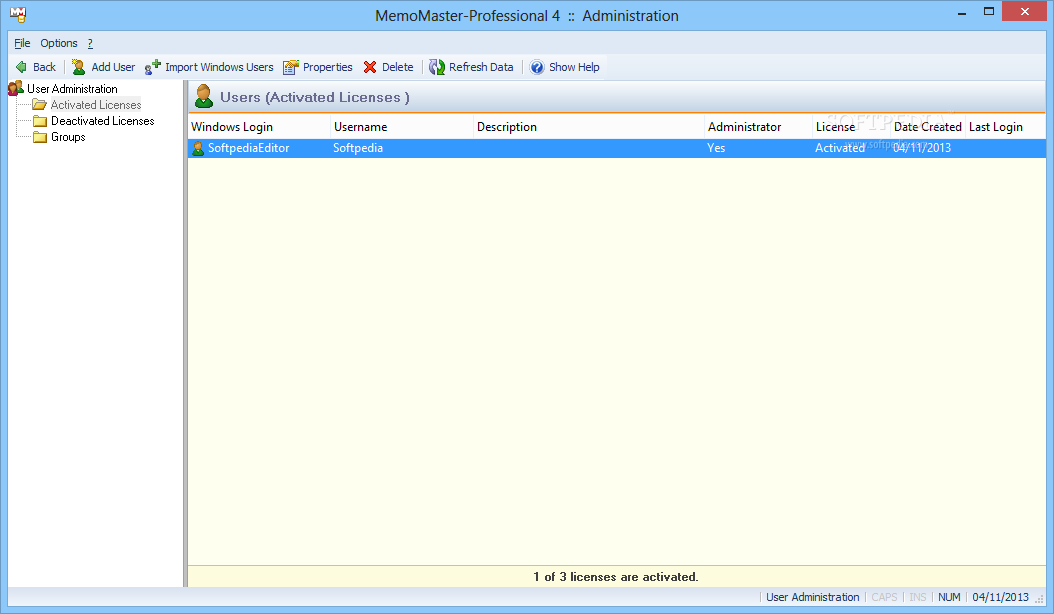Click the red X Delete icon
1054x614 pixels.
tap(370, 67)
